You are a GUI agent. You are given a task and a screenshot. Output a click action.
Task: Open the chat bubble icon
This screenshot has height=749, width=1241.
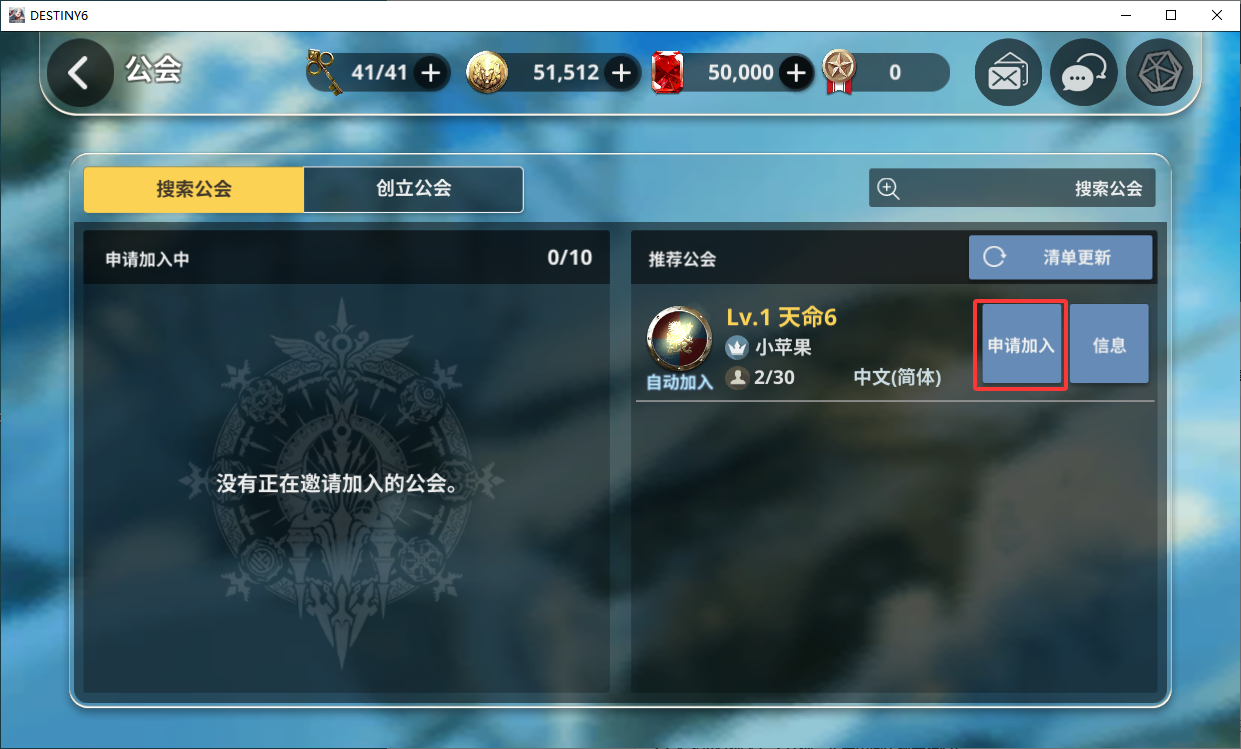(1084, 73)
